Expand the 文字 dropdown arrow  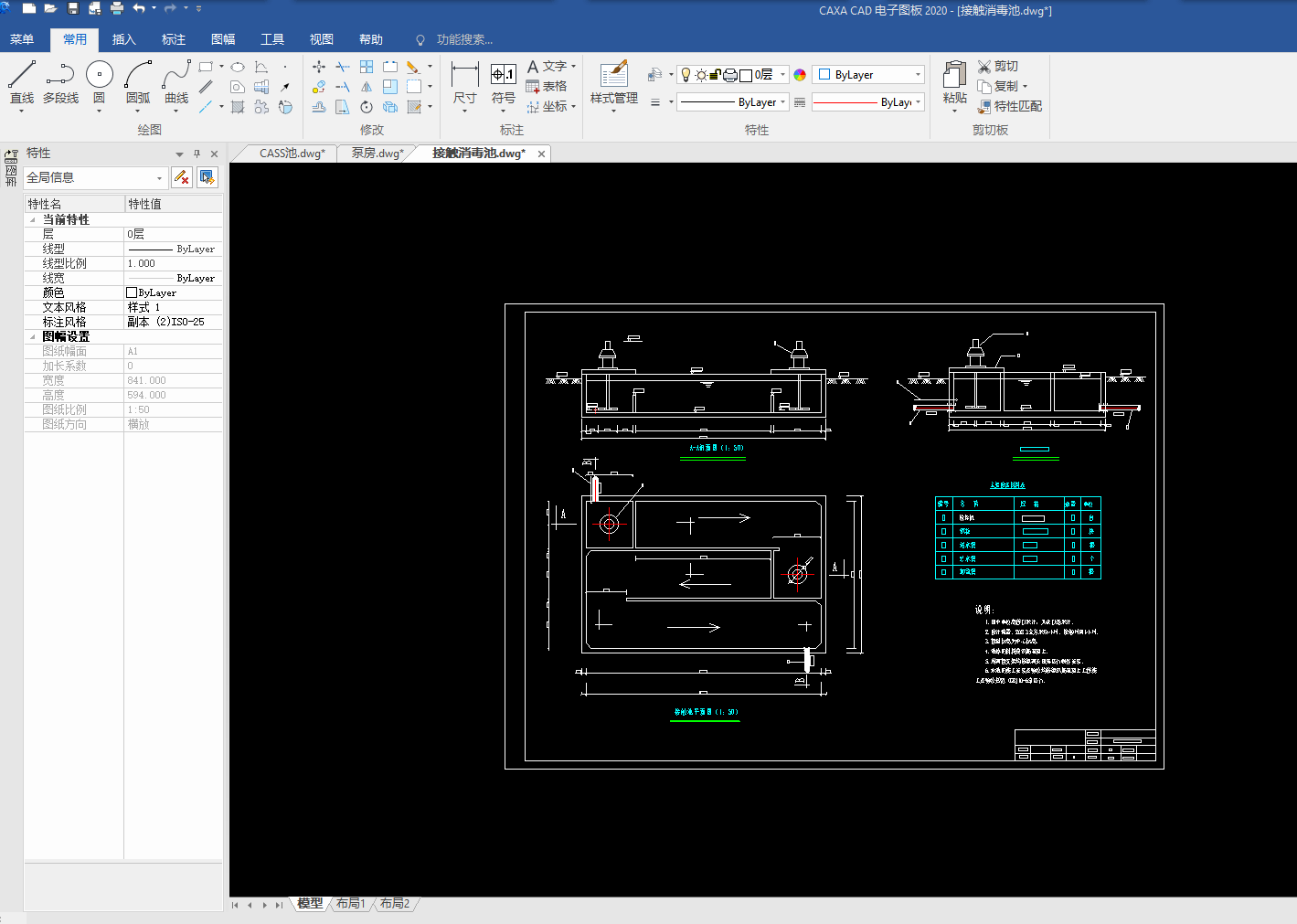tap(573, 67)
